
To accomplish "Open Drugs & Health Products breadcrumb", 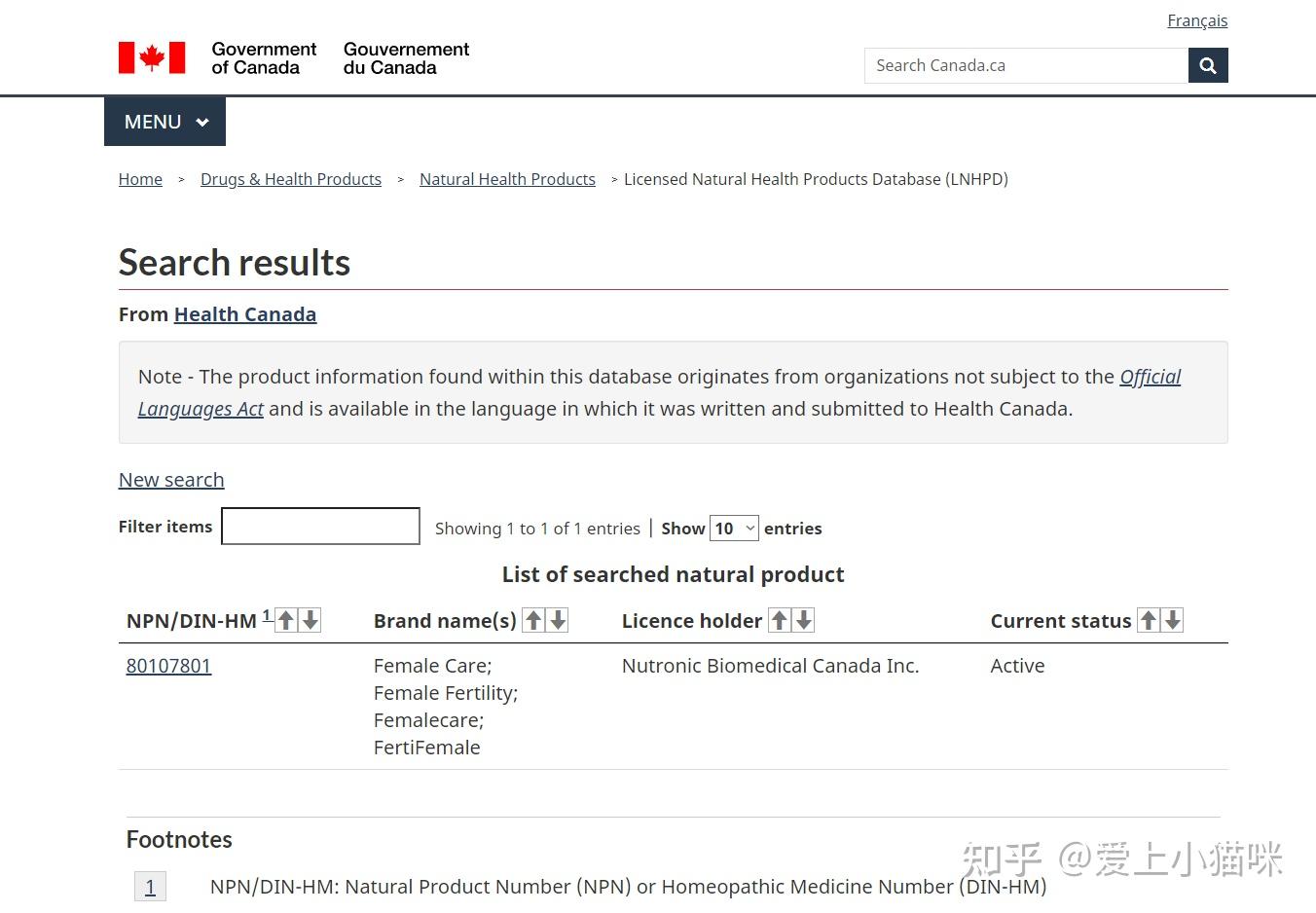I will click(x=291, y=179).
